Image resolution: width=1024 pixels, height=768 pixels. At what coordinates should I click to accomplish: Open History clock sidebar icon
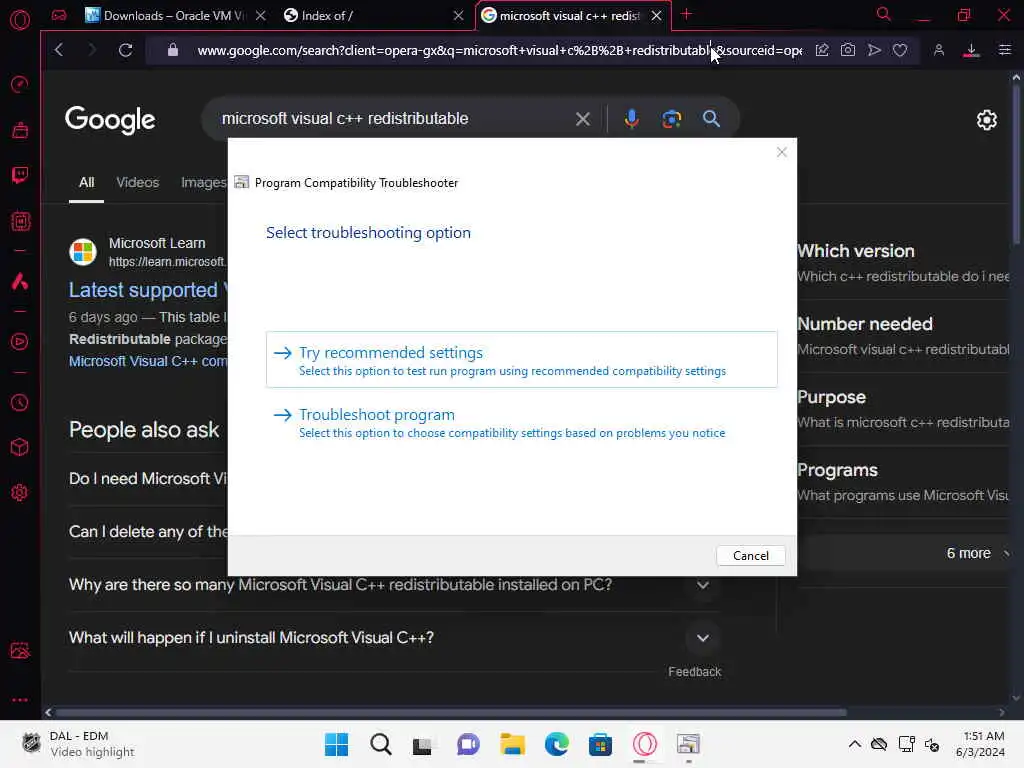click(x=20, y=402)
